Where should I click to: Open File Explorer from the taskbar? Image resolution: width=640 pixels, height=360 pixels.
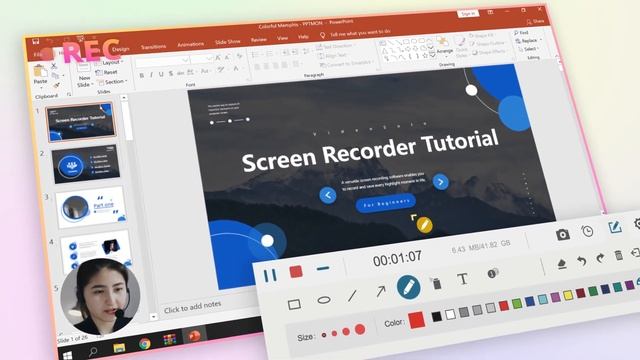(x=119, y=348)
